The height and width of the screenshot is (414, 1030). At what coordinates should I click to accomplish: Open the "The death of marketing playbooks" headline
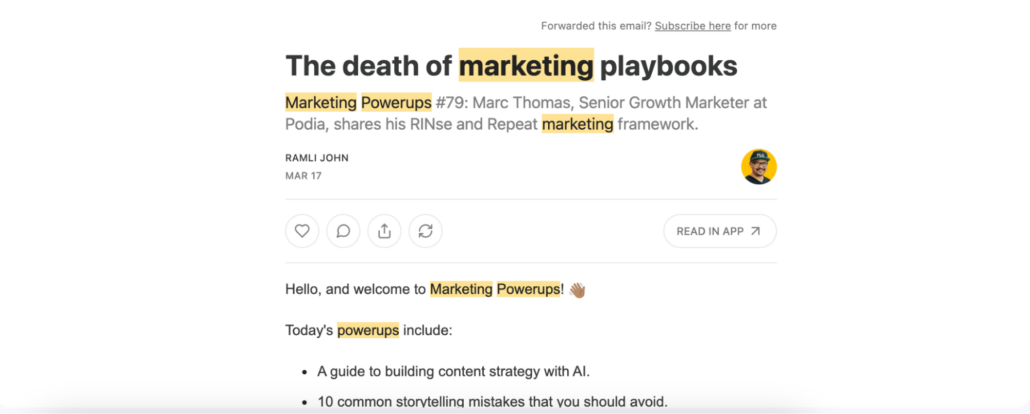[511, 66]
